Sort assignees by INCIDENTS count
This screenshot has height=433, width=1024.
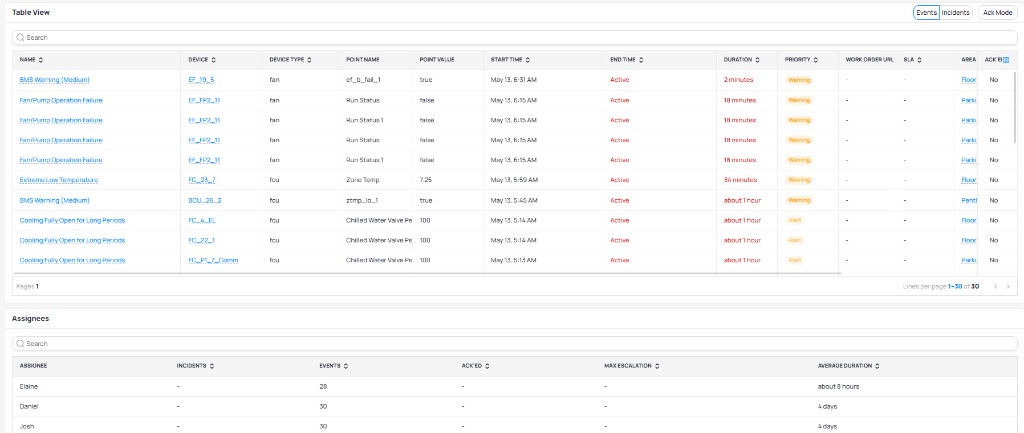pos(212,366)
